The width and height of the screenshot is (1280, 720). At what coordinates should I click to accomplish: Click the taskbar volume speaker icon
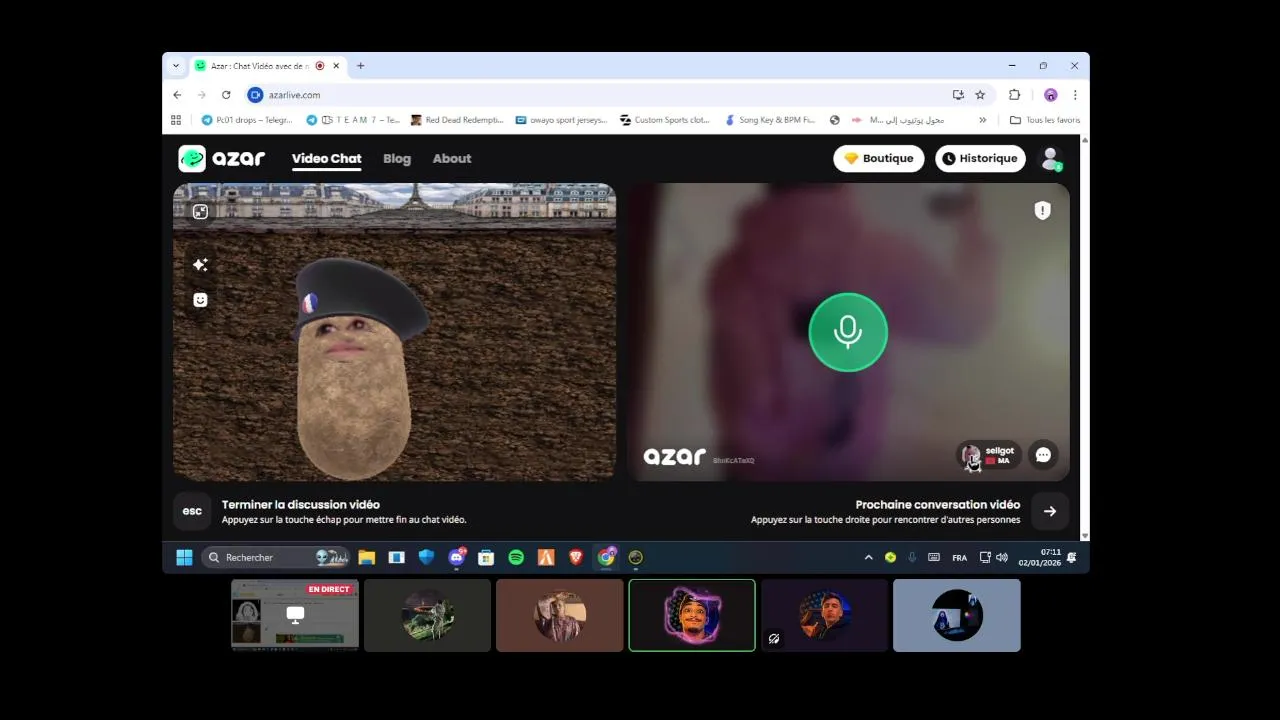tap(1002, 558)
